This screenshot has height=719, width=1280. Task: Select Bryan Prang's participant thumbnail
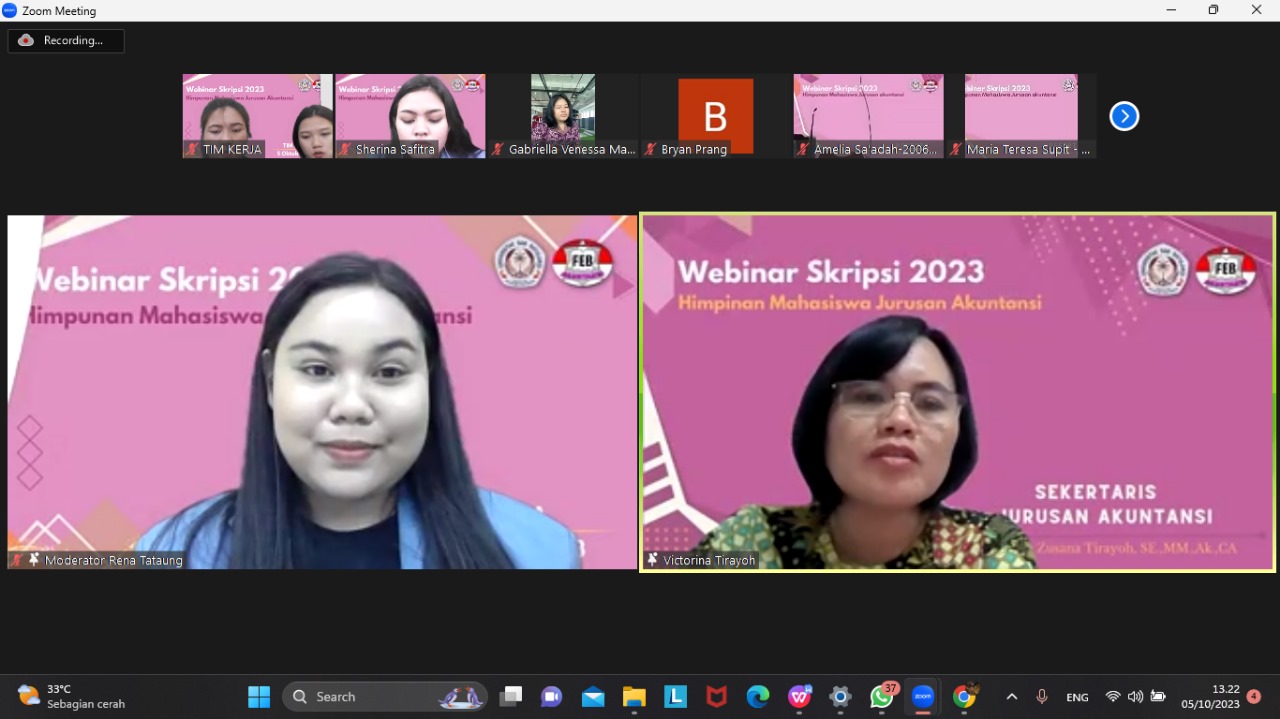point(715,116)
